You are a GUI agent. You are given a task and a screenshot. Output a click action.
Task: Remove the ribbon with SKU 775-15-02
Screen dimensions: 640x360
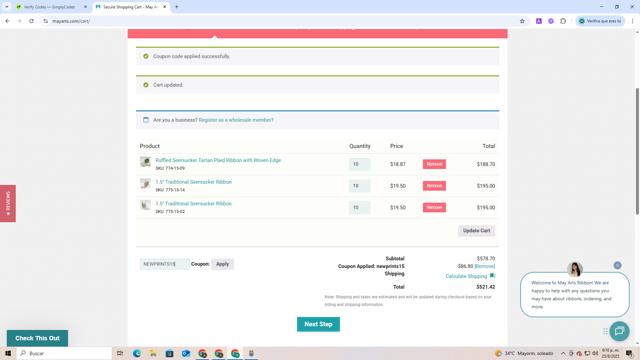[x=434, y=207]
